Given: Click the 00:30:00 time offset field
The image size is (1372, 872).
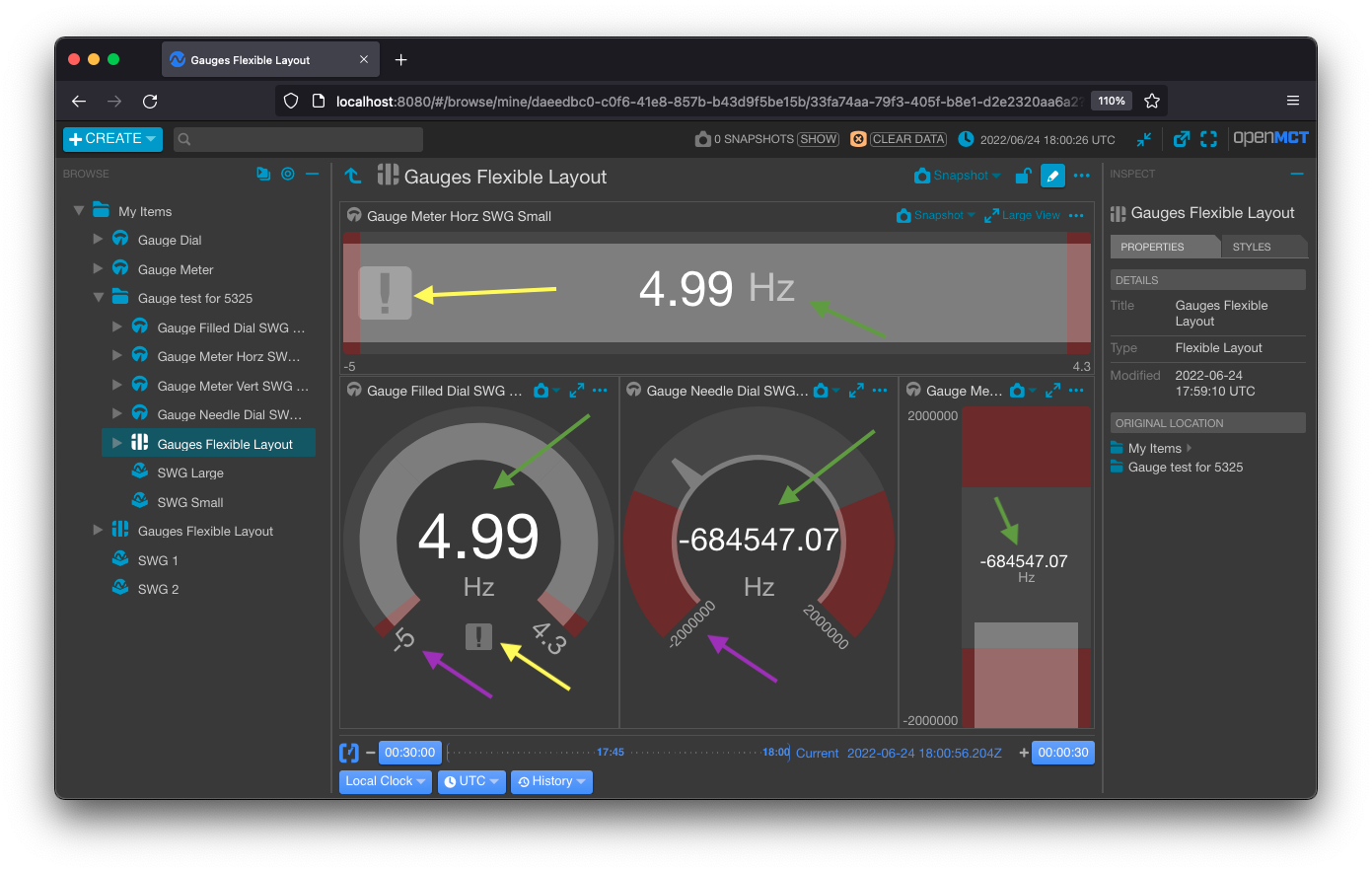Looking at the screenshot, I should point(410,752).
